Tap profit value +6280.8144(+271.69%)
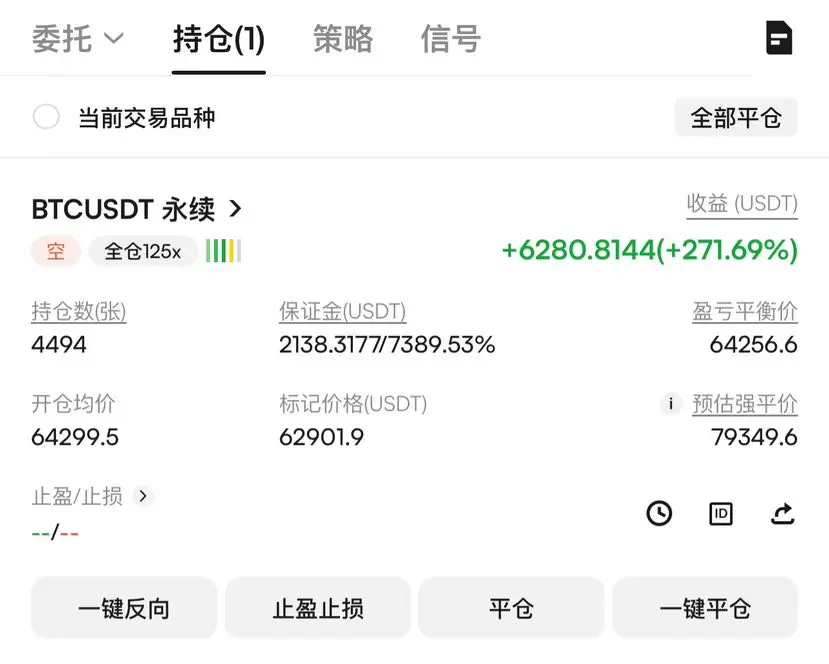This screenshot has width=829, height=664. tap(649, 250)
